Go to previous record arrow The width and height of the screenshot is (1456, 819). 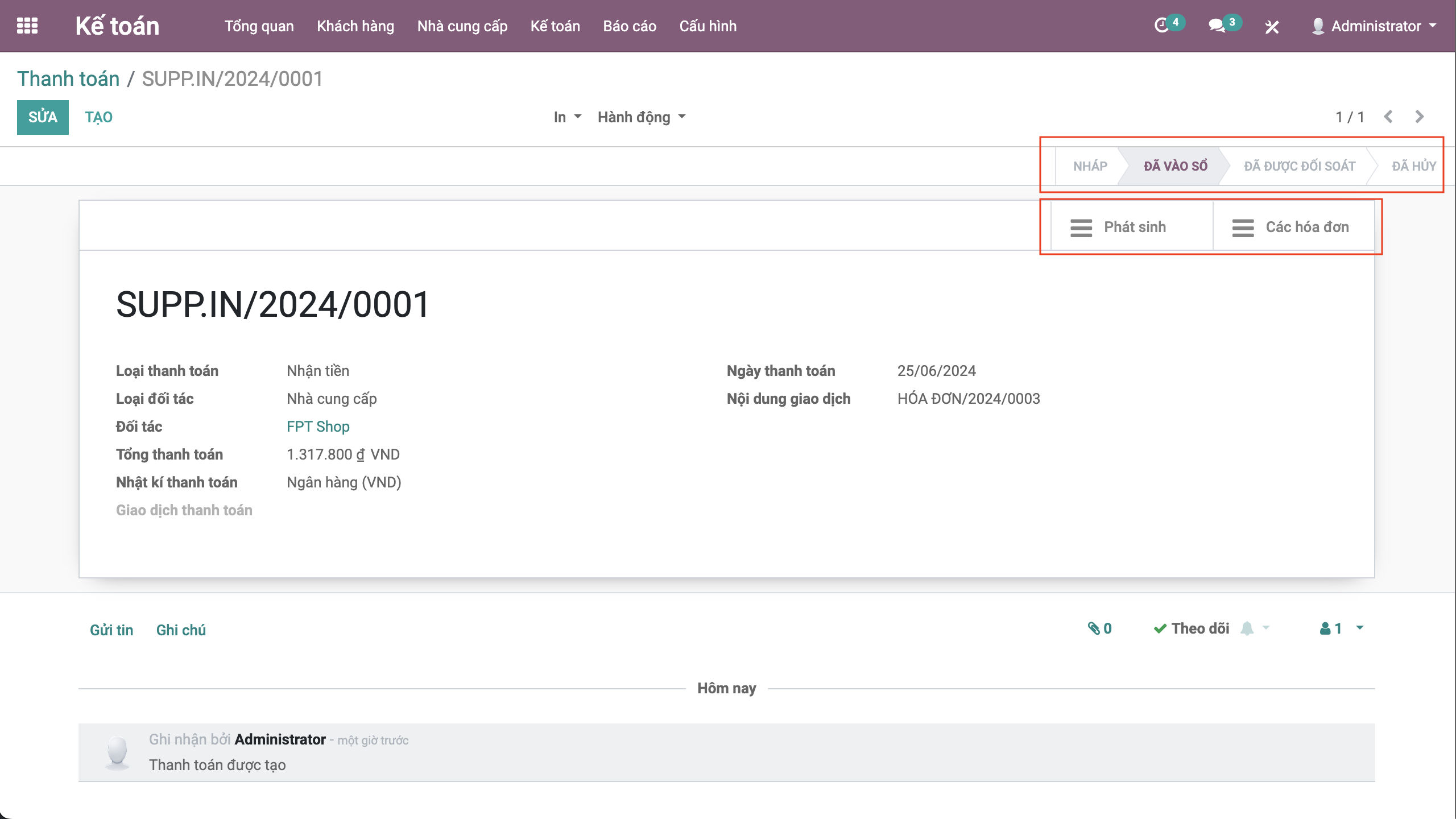pos(1388,117)
